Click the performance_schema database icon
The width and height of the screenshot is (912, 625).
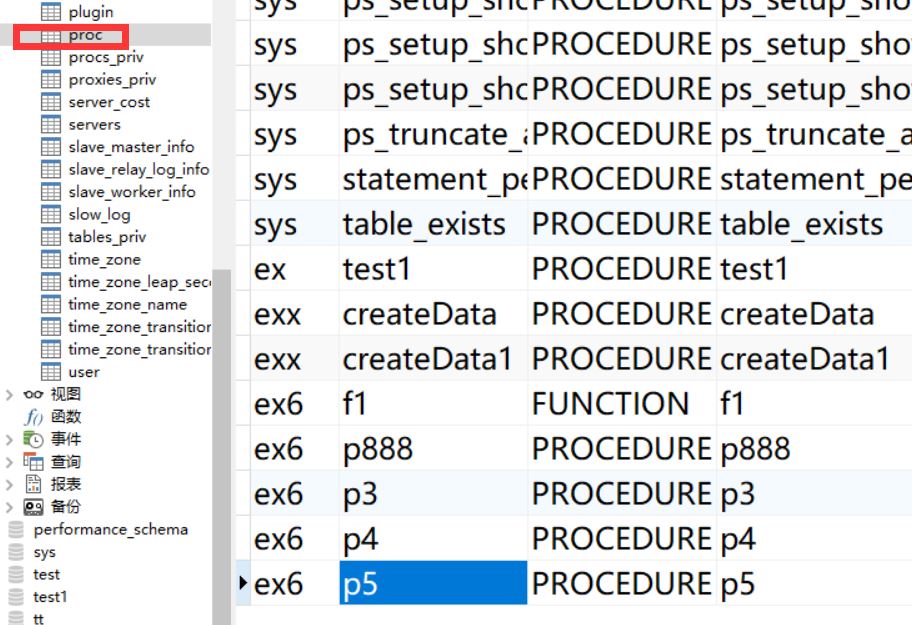coord(16,530)
